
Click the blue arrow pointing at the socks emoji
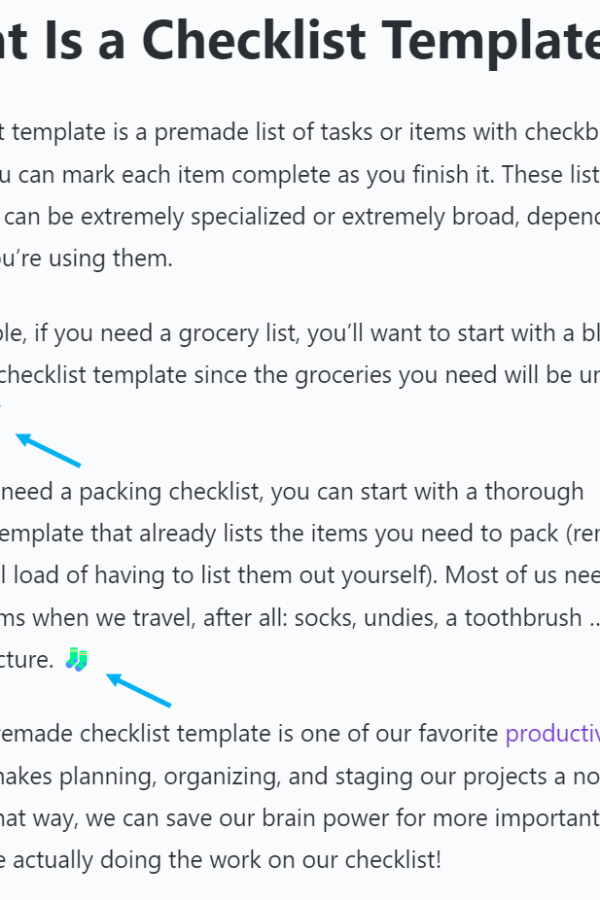(139, 690)
